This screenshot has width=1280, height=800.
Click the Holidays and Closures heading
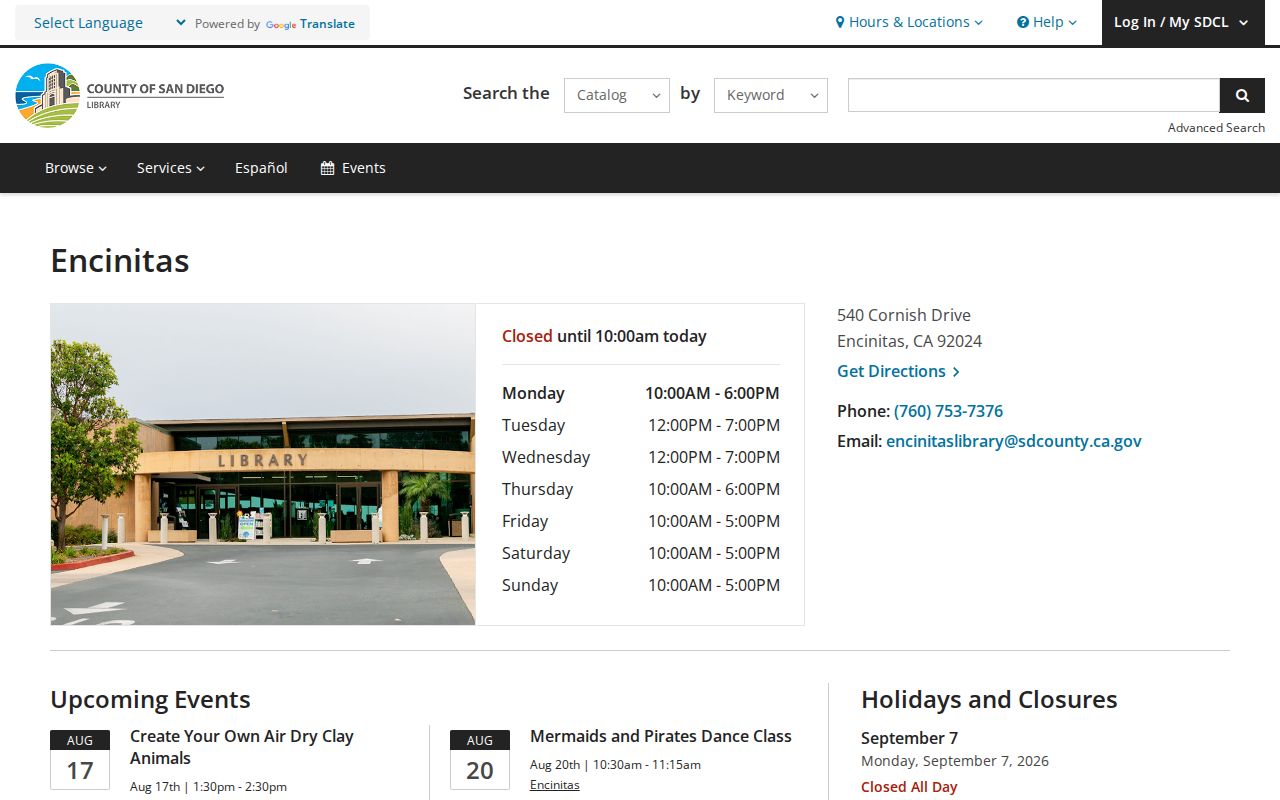pos(989,699)
